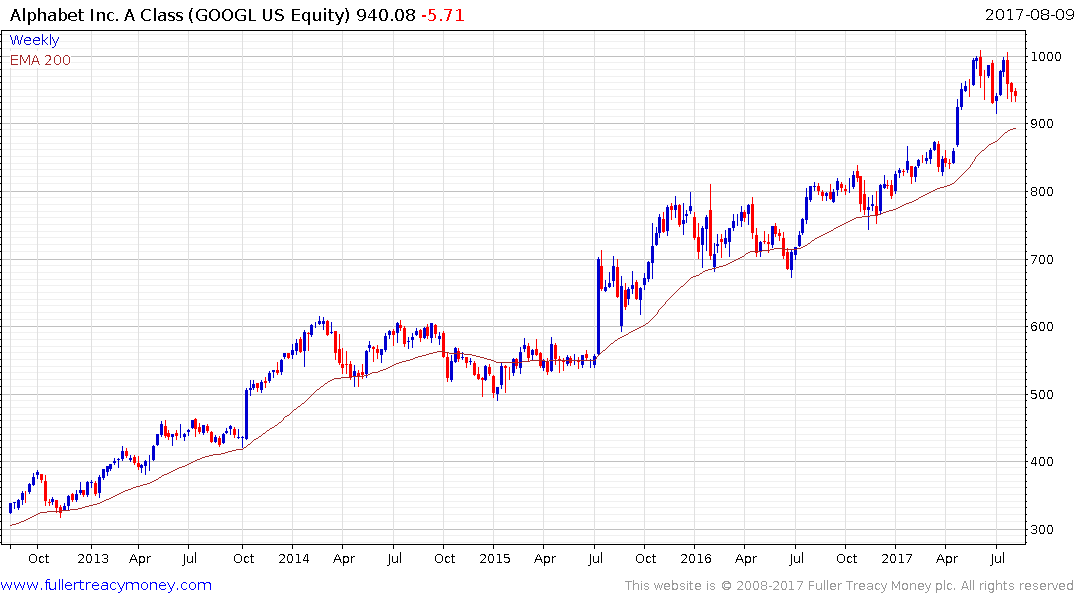This screenshot has height=600, width=1075.
Task: Click the EMA 200 legend label
Action: coord(40,60)
